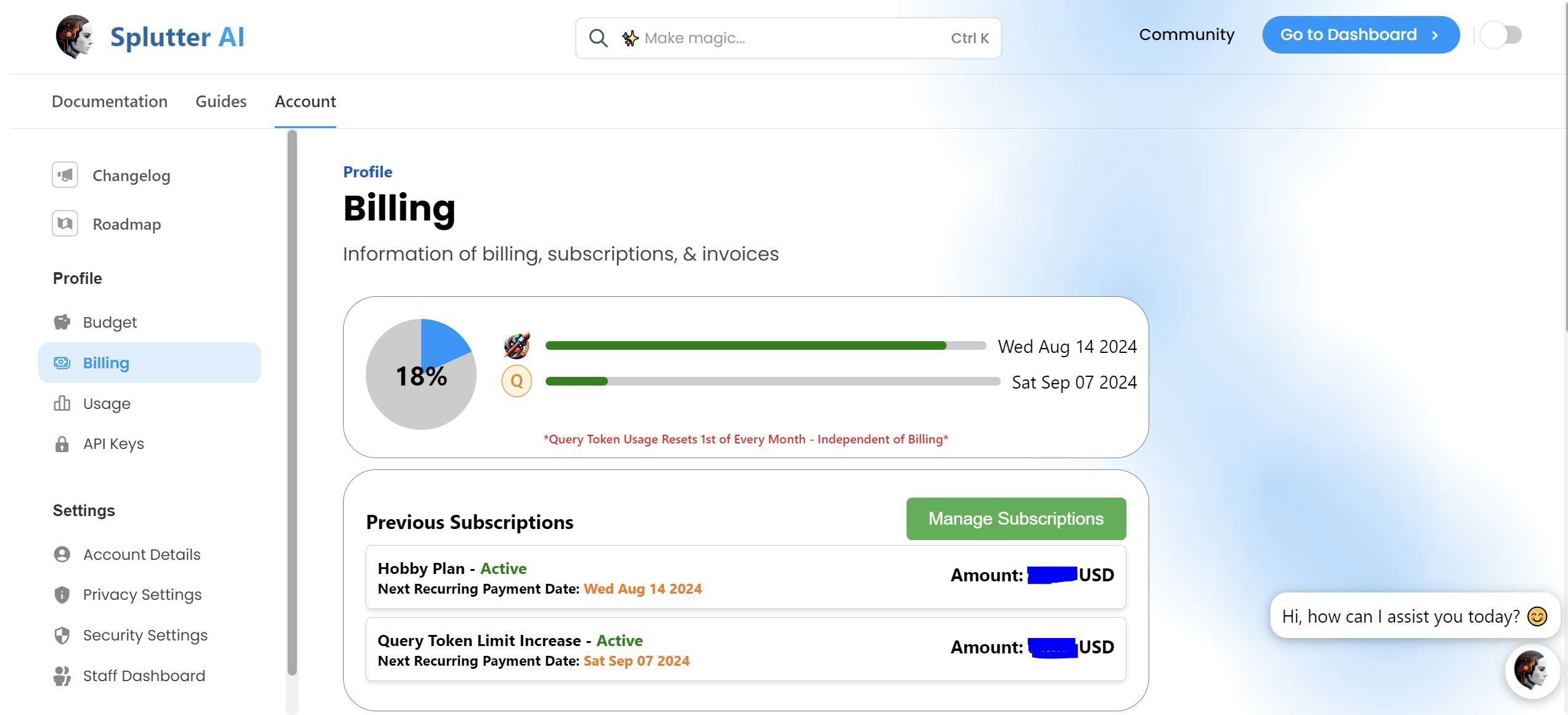Click the search magnifier icon

[598, 38]
